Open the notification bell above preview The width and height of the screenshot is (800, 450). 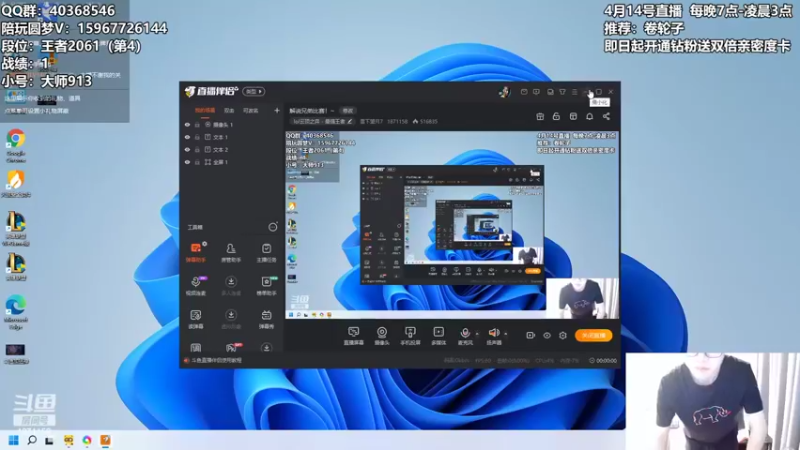[x=589, y=116]
